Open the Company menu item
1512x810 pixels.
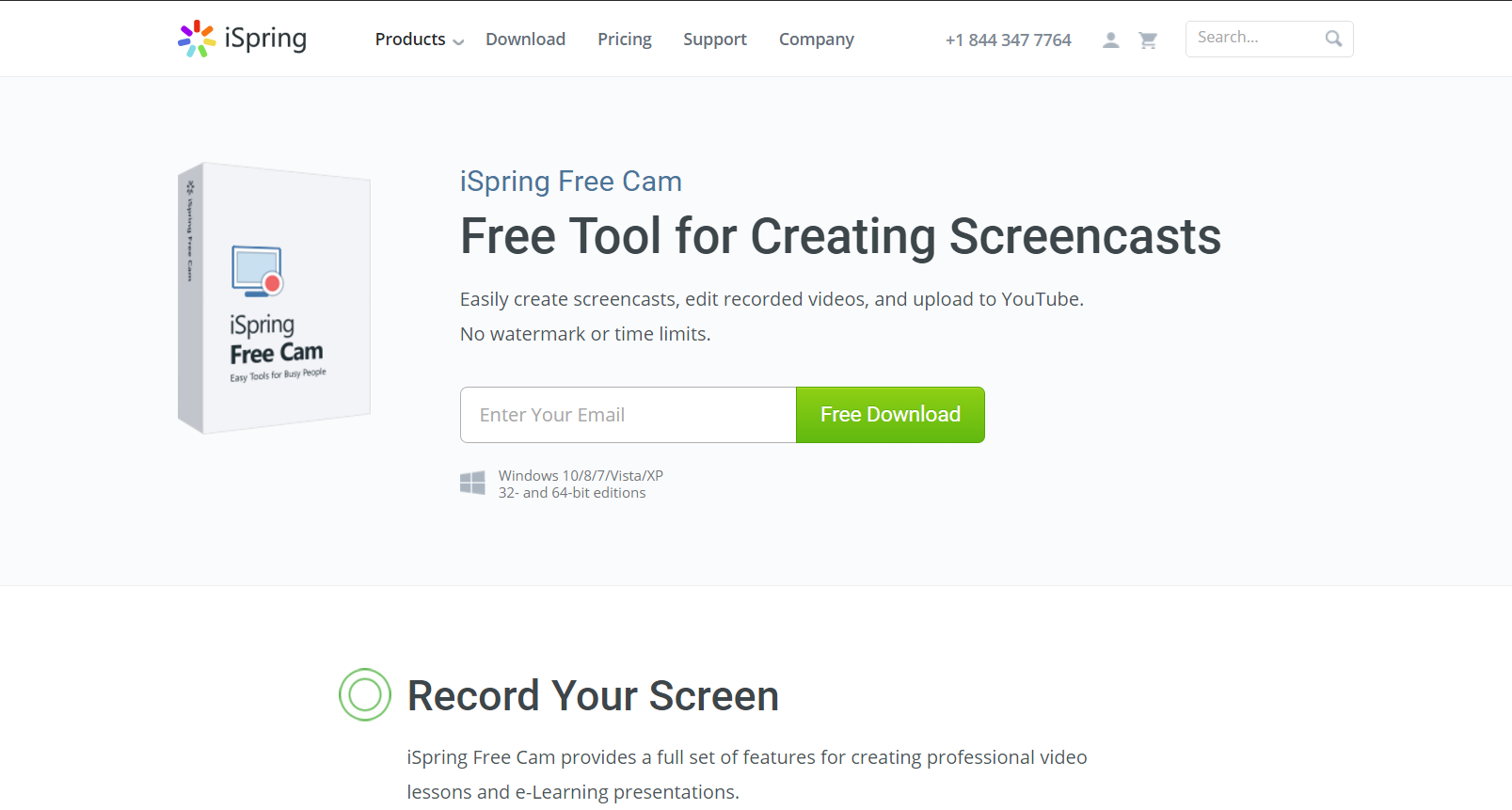pos(817,40)
